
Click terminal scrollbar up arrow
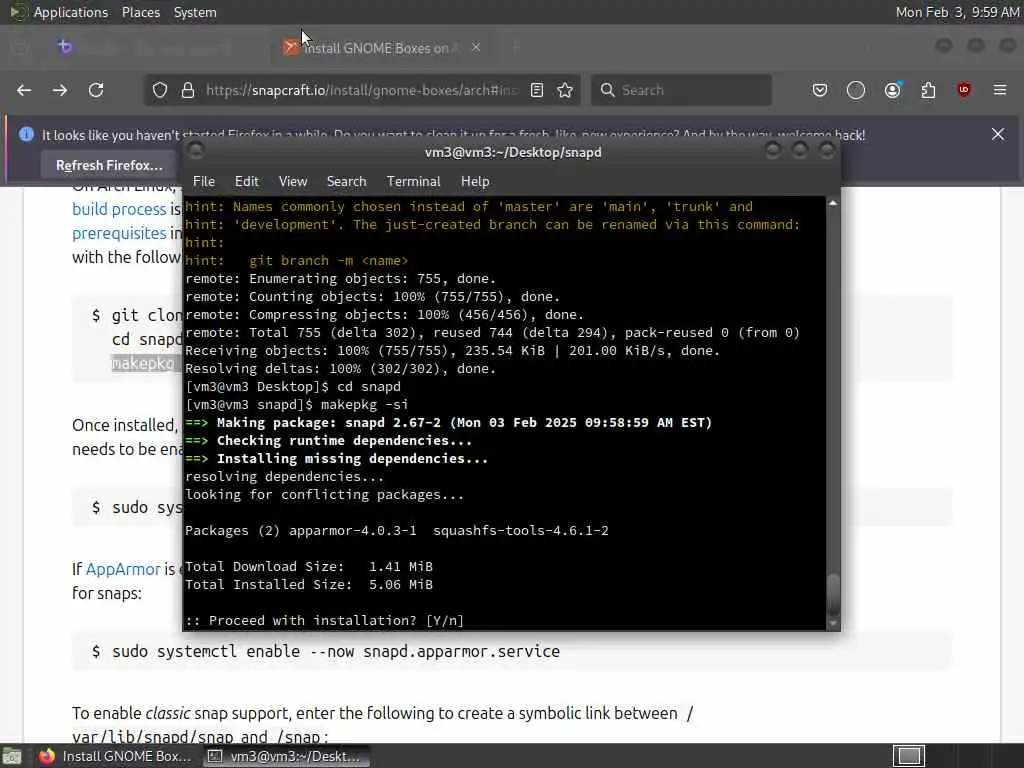coord(833,204)
